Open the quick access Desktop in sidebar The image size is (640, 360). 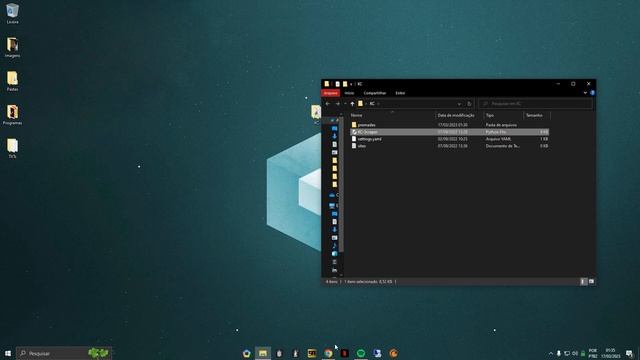tap(334, 128)
